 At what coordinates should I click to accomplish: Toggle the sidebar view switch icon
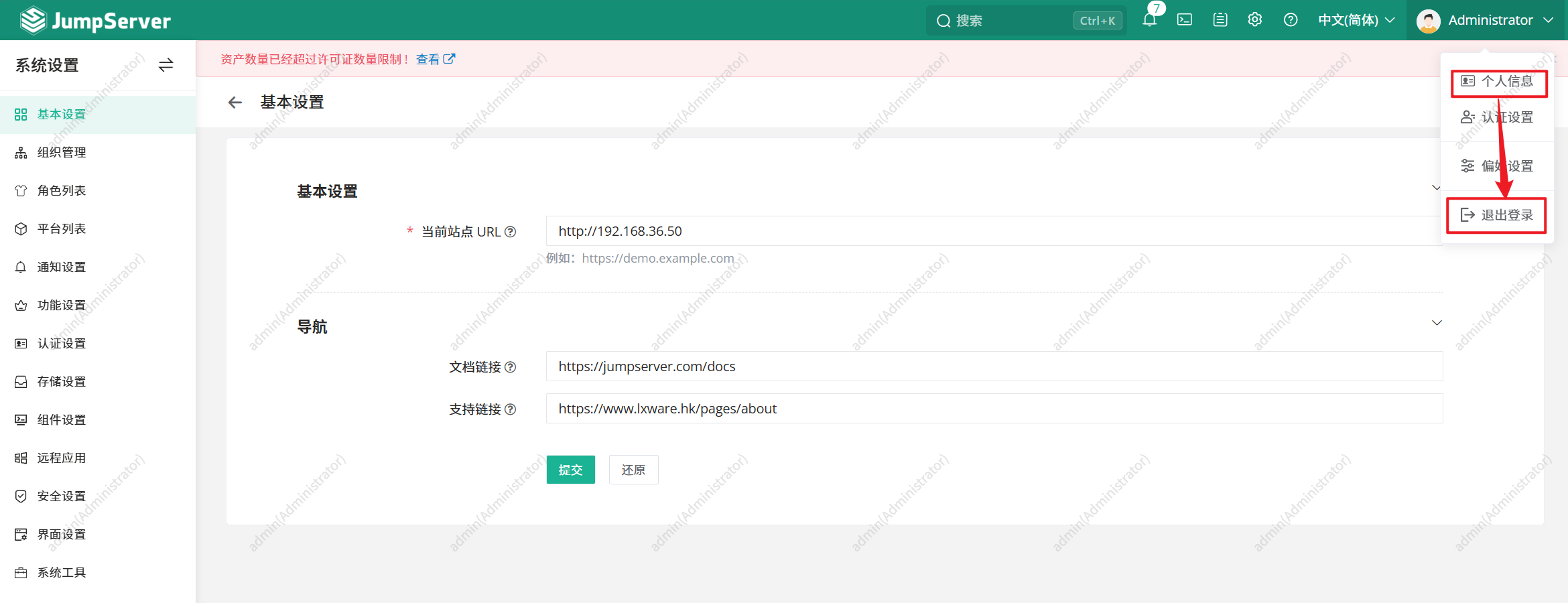click(166, 65)
